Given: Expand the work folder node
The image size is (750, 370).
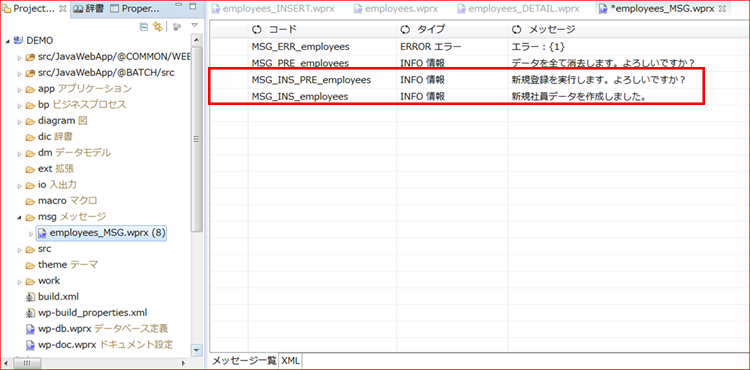Looking at the screenshot, I should tap(19, 281).
